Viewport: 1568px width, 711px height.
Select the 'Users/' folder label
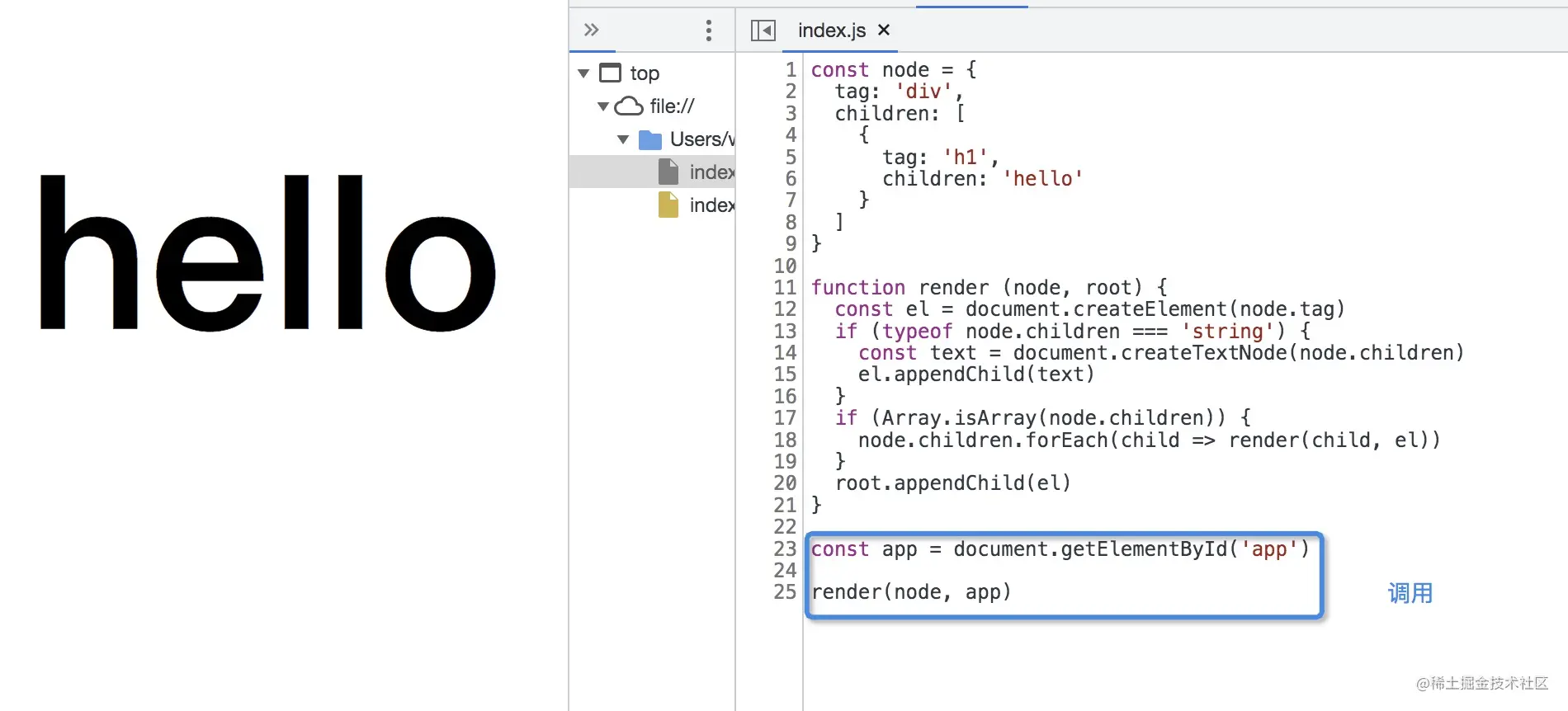pos(701,139)
